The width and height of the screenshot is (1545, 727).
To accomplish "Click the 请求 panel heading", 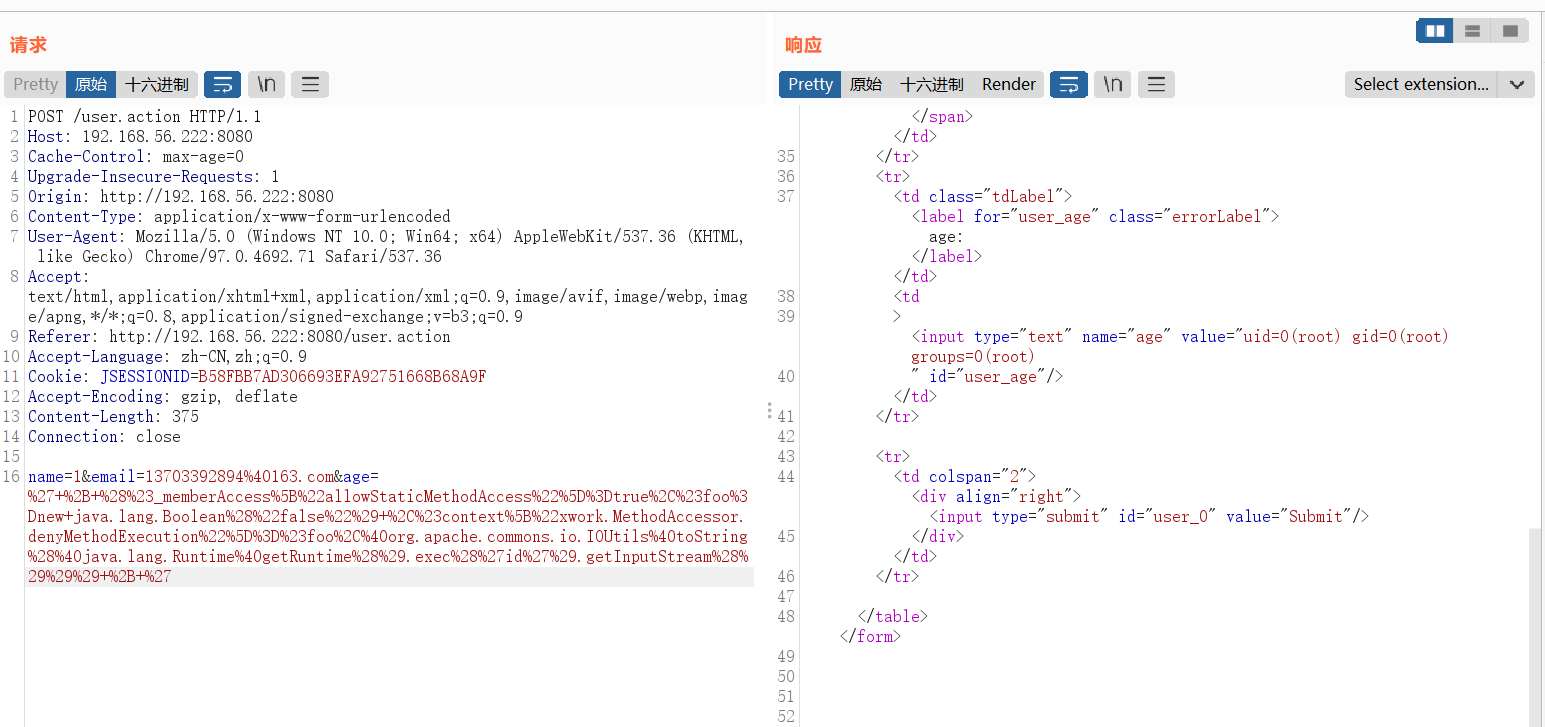I will (x=28, y=45).
